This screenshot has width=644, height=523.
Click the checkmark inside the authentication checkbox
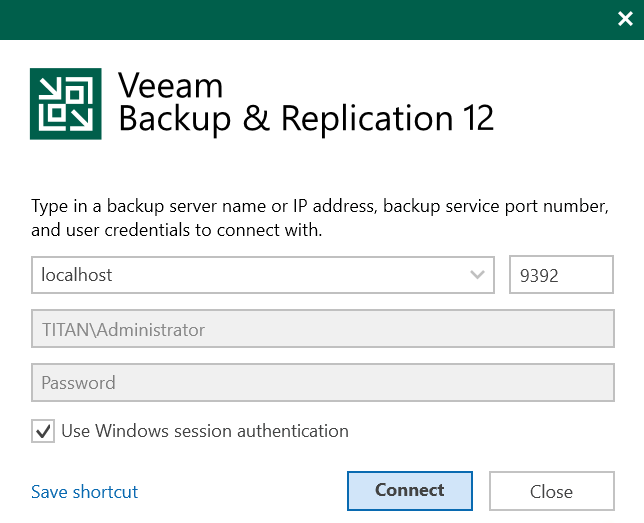coord(43,431)
